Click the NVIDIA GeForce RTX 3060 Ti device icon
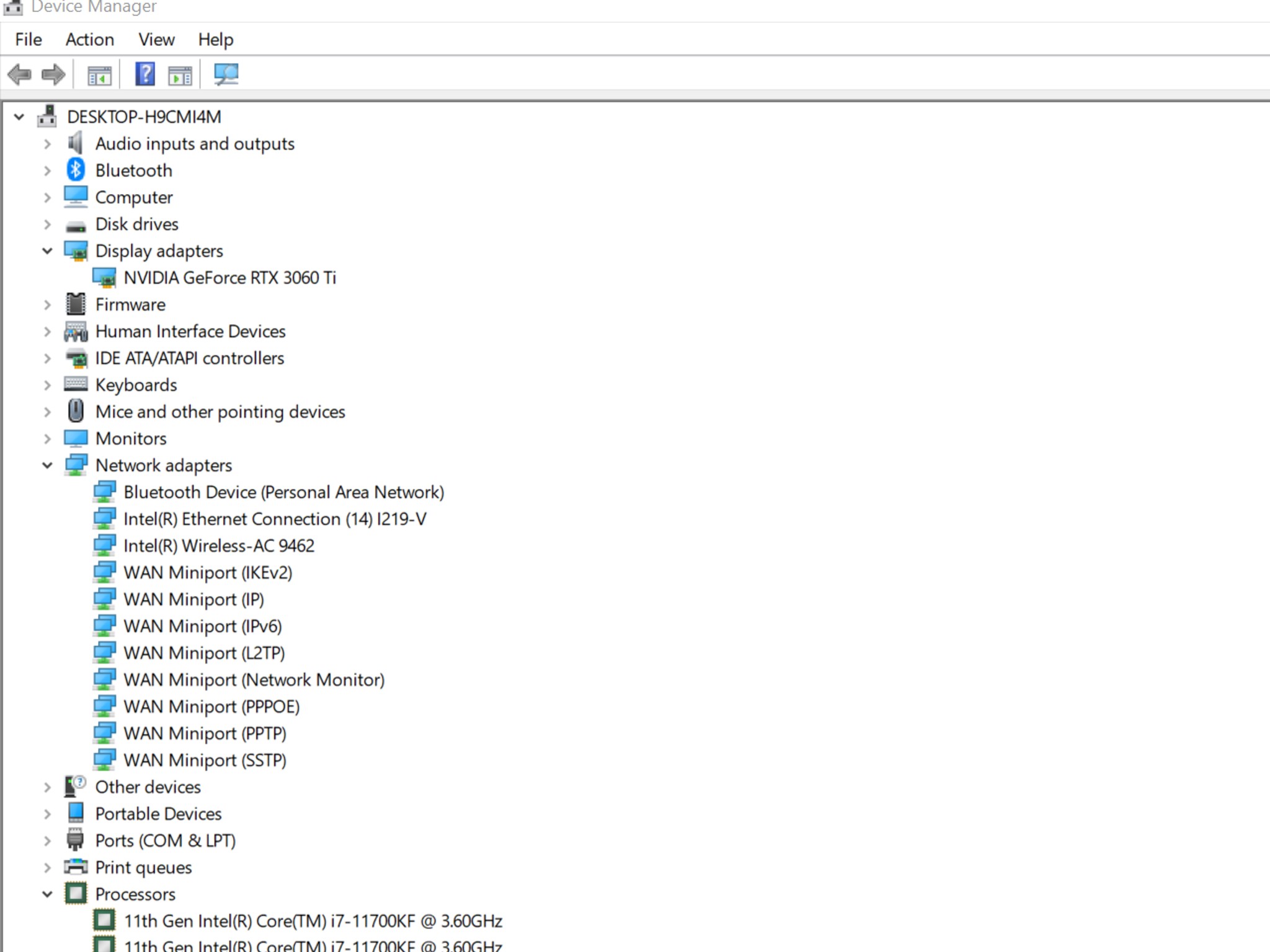Screen dimensions: 1270x952 (x=104, y=278)
